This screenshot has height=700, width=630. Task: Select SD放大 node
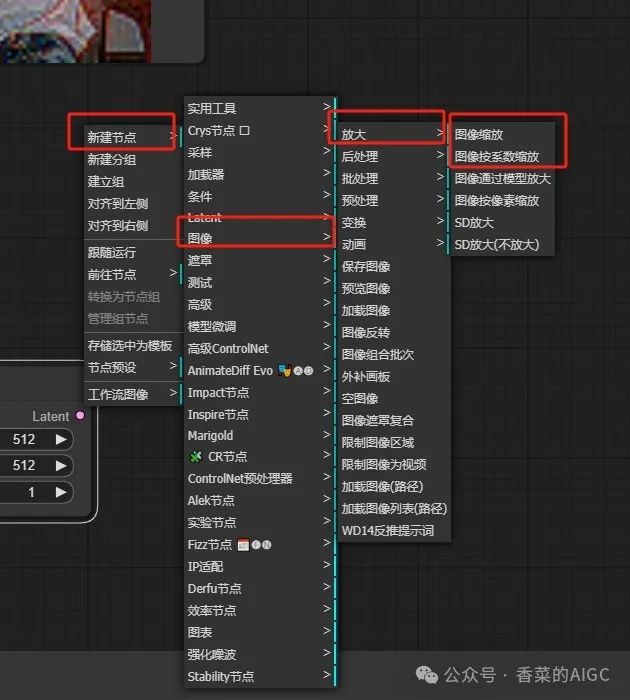tap(502, 222)
